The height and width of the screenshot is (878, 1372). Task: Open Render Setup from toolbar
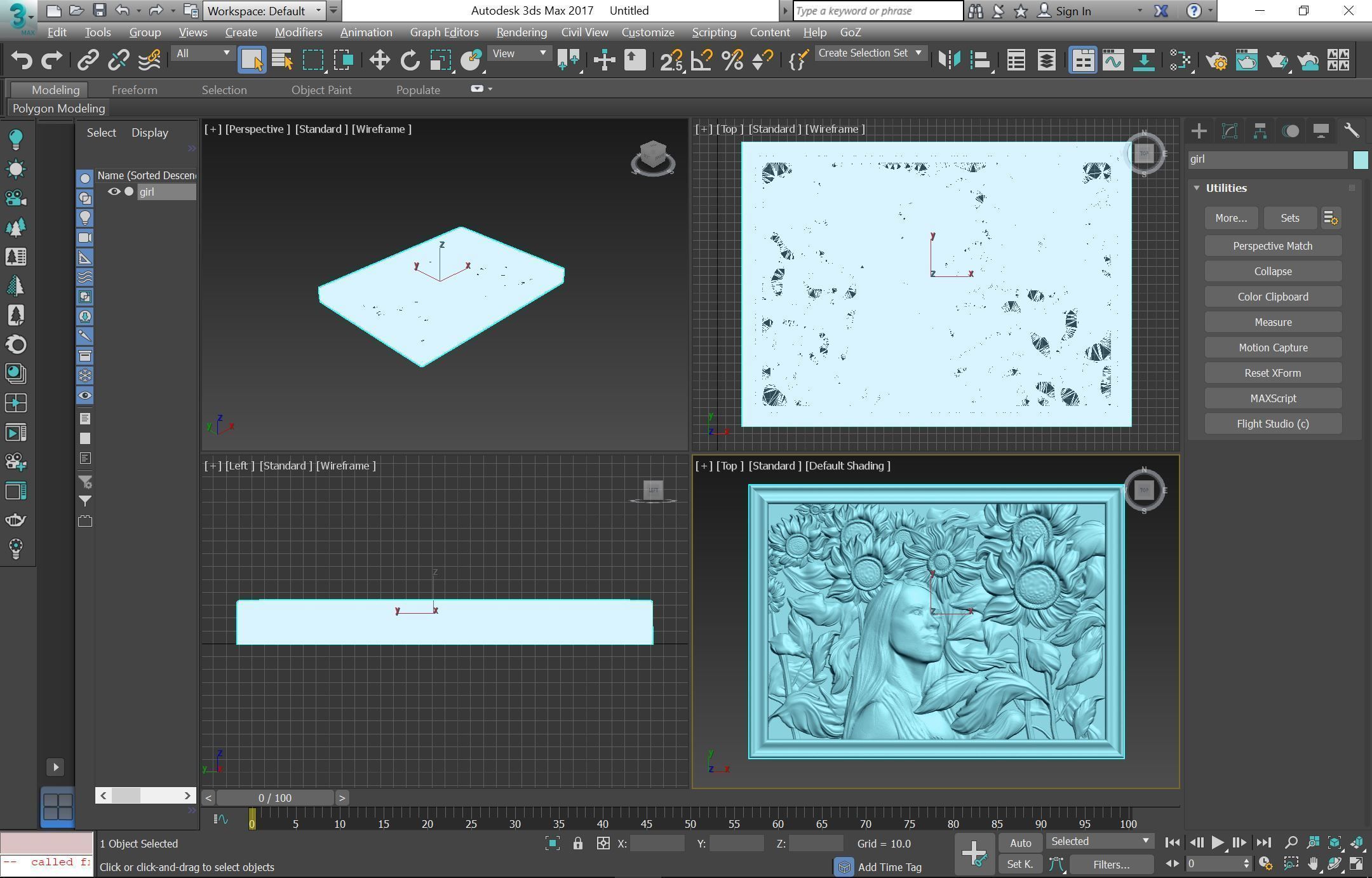pyautogui.click(x=1216, y=60)
